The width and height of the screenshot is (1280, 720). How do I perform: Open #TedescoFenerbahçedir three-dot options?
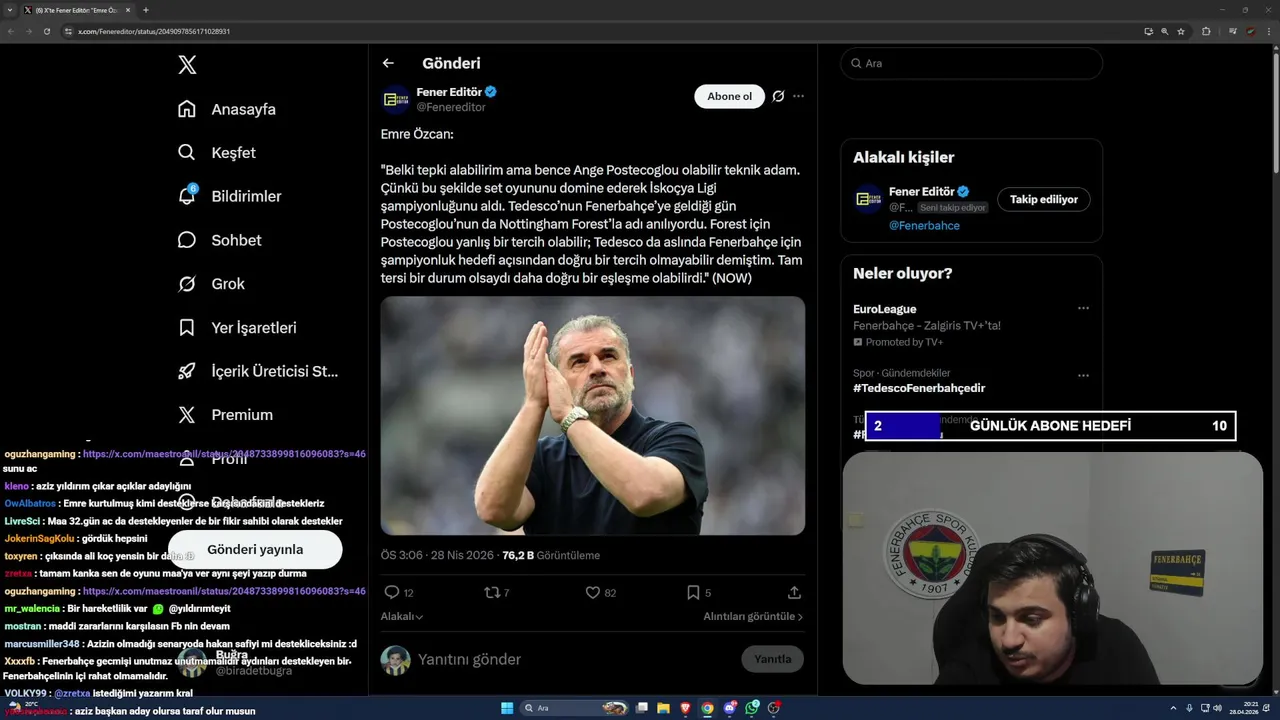1083,376
